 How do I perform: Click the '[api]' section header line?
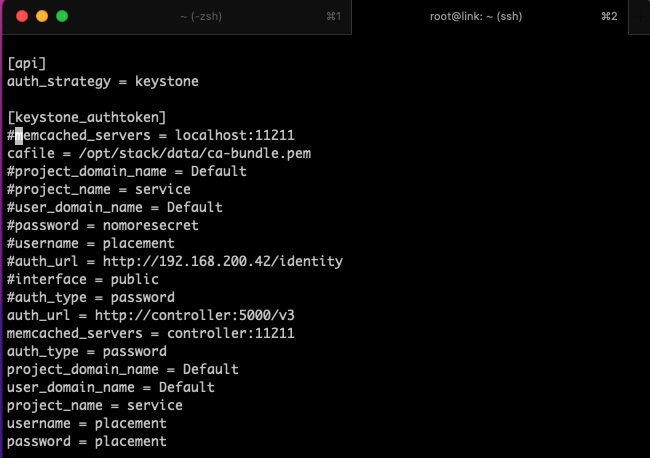tap(27, 63)
